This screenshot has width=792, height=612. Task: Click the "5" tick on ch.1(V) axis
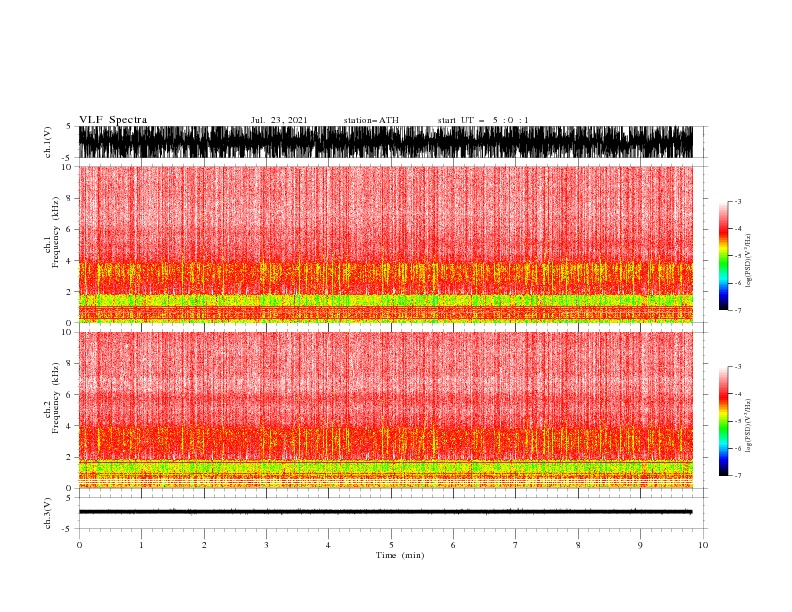tap(69, 126)
